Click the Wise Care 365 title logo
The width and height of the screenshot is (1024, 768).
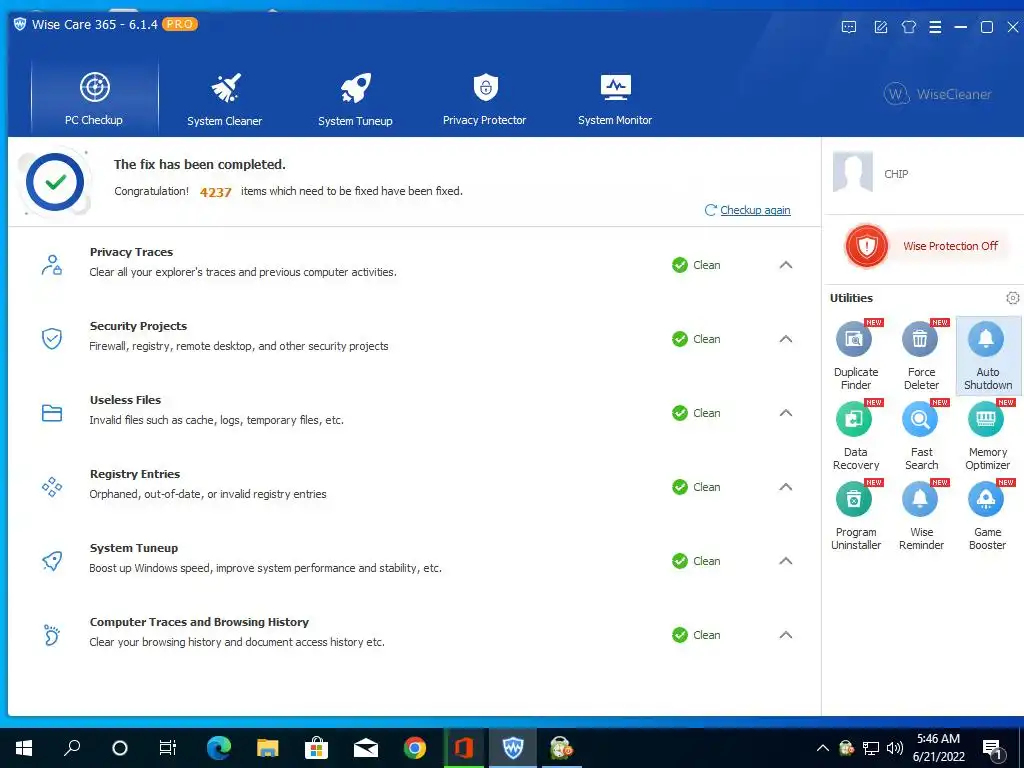(20, 25)
